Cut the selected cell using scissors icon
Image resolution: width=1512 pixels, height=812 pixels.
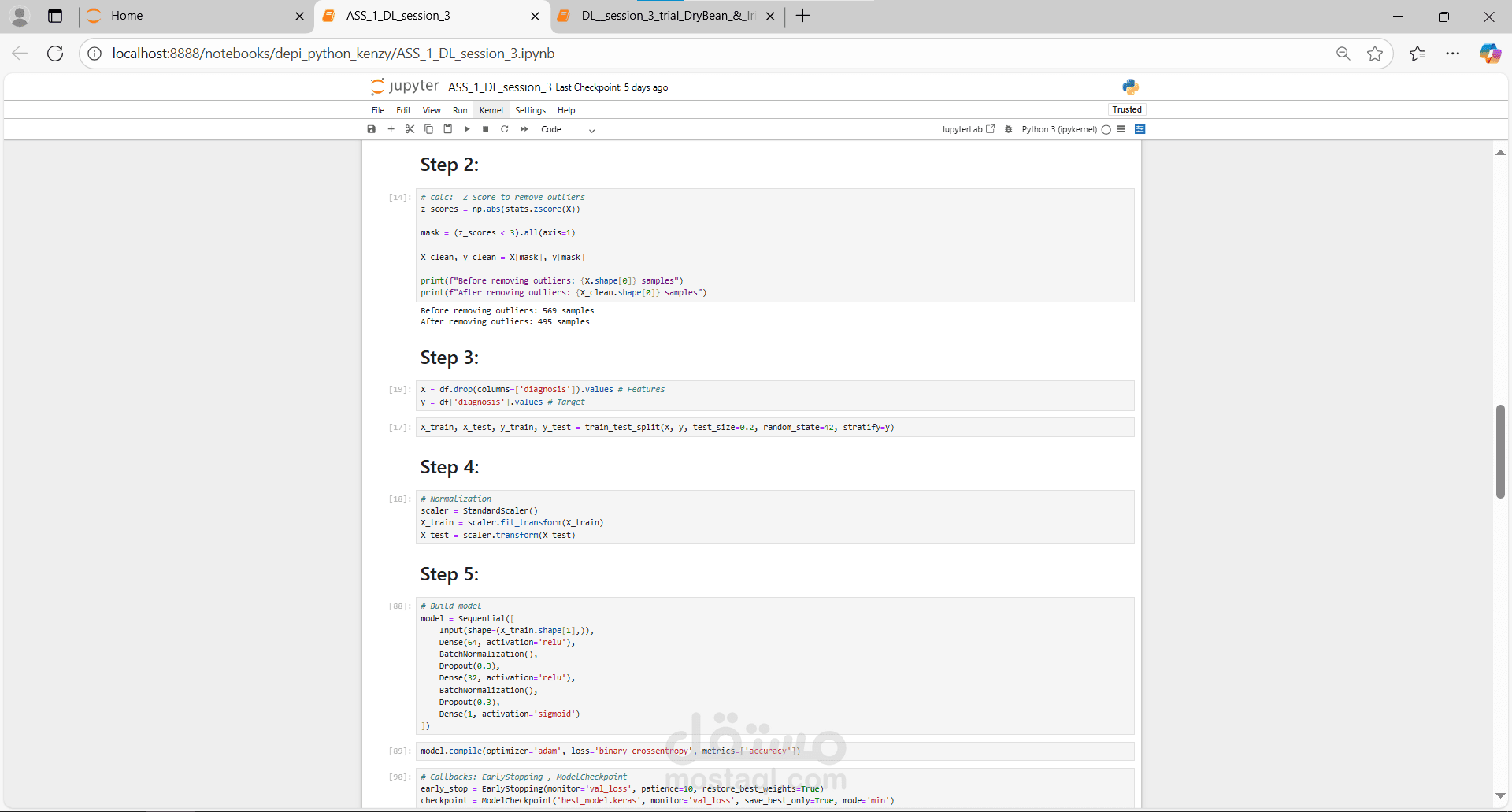409,129
